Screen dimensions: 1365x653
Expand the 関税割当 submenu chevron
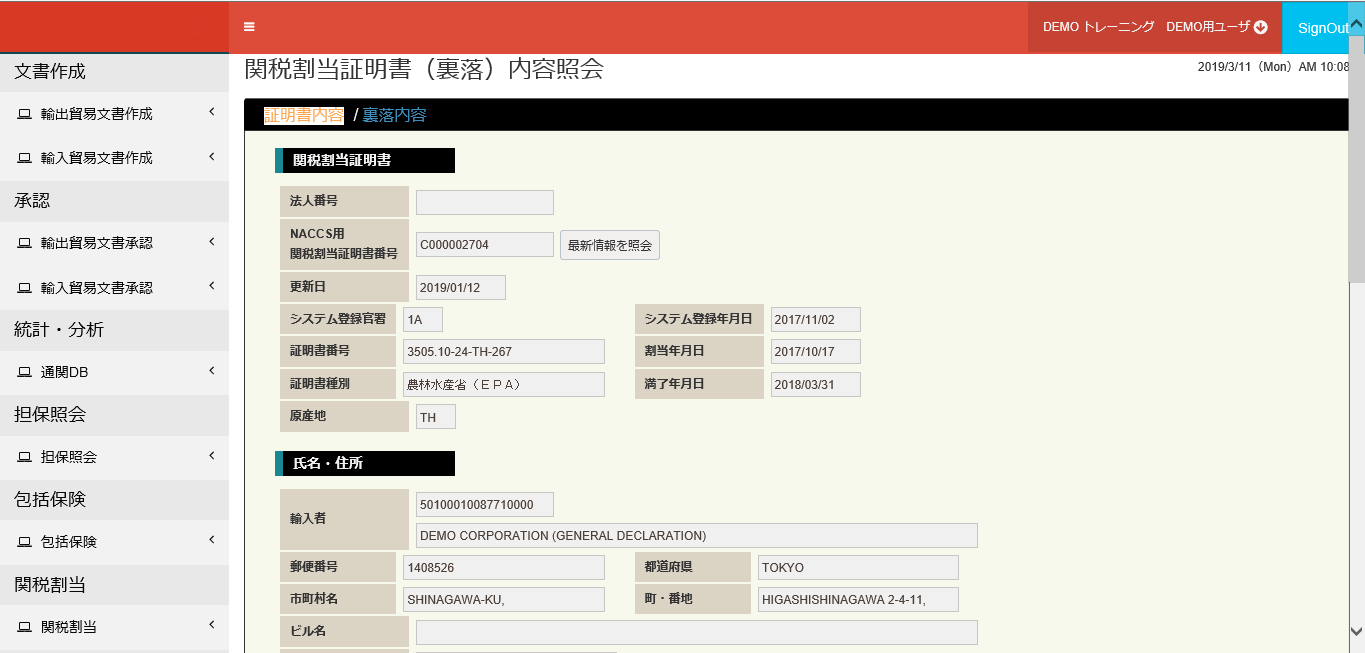click(212, 626)
